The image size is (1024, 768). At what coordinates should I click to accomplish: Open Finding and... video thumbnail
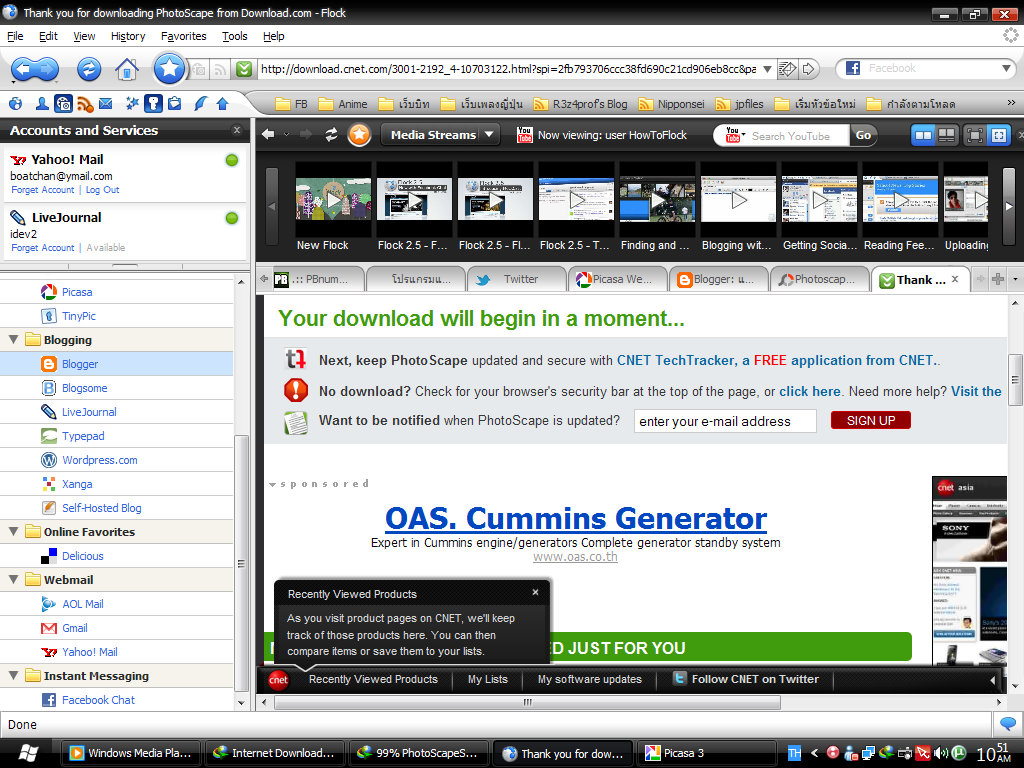657,199
